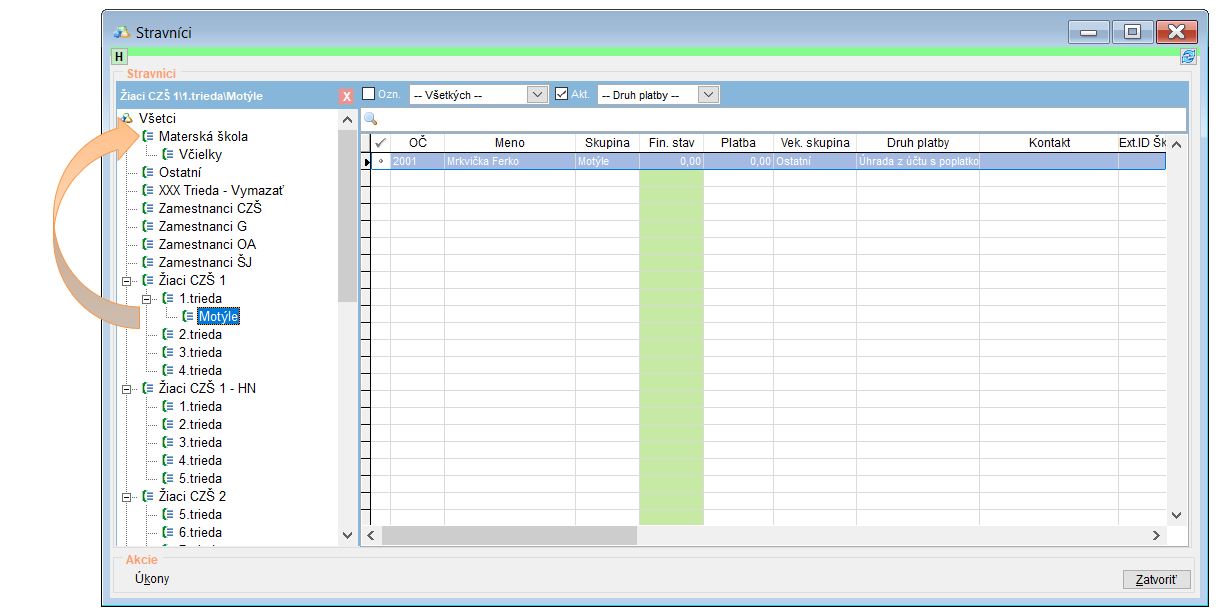Screen dimensions: 1232x616
Task: Click the checkmark column header icon
Action: click(x=380, y=143)
